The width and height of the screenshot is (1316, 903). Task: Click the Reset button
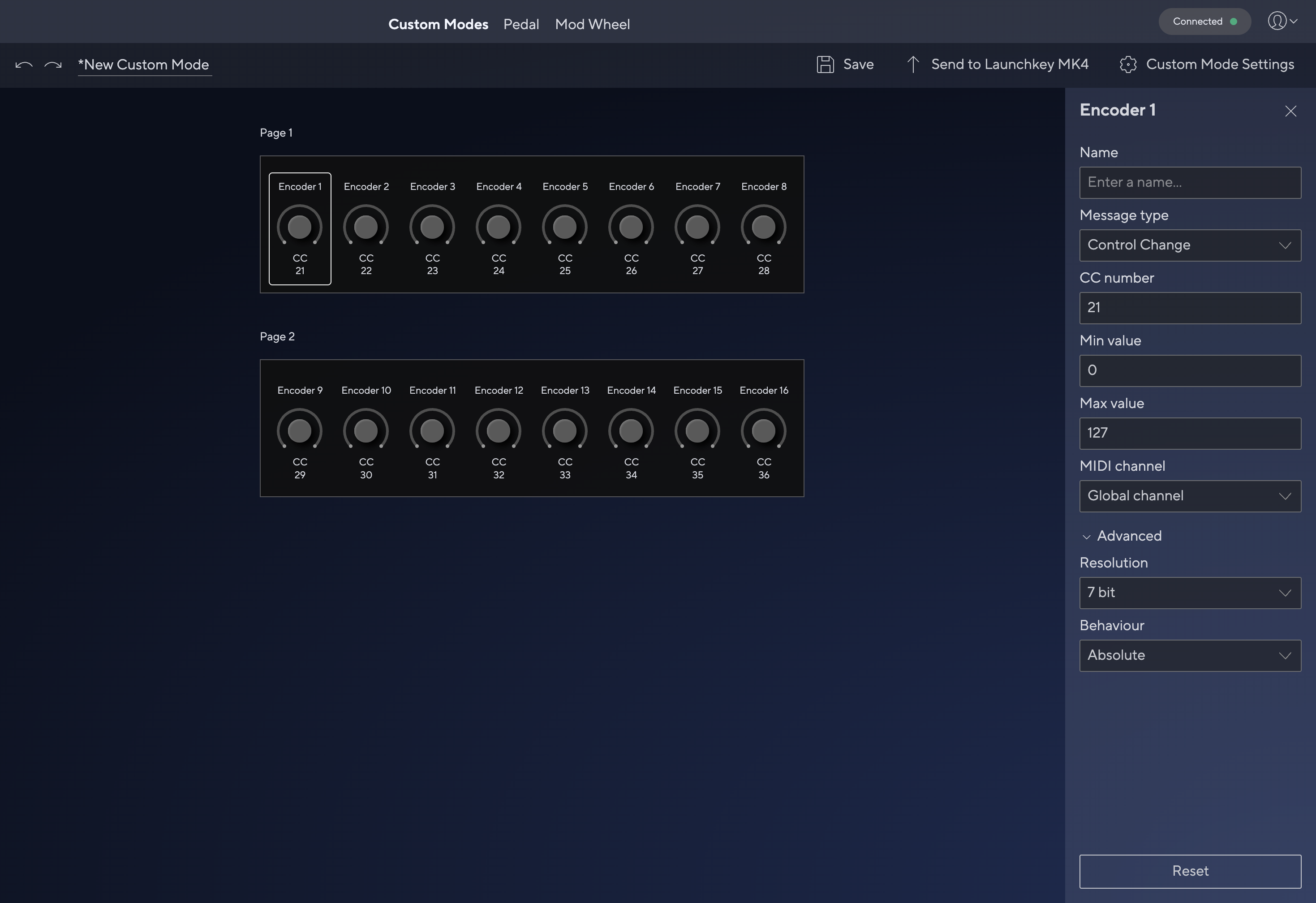click(x=1190, y=871)
